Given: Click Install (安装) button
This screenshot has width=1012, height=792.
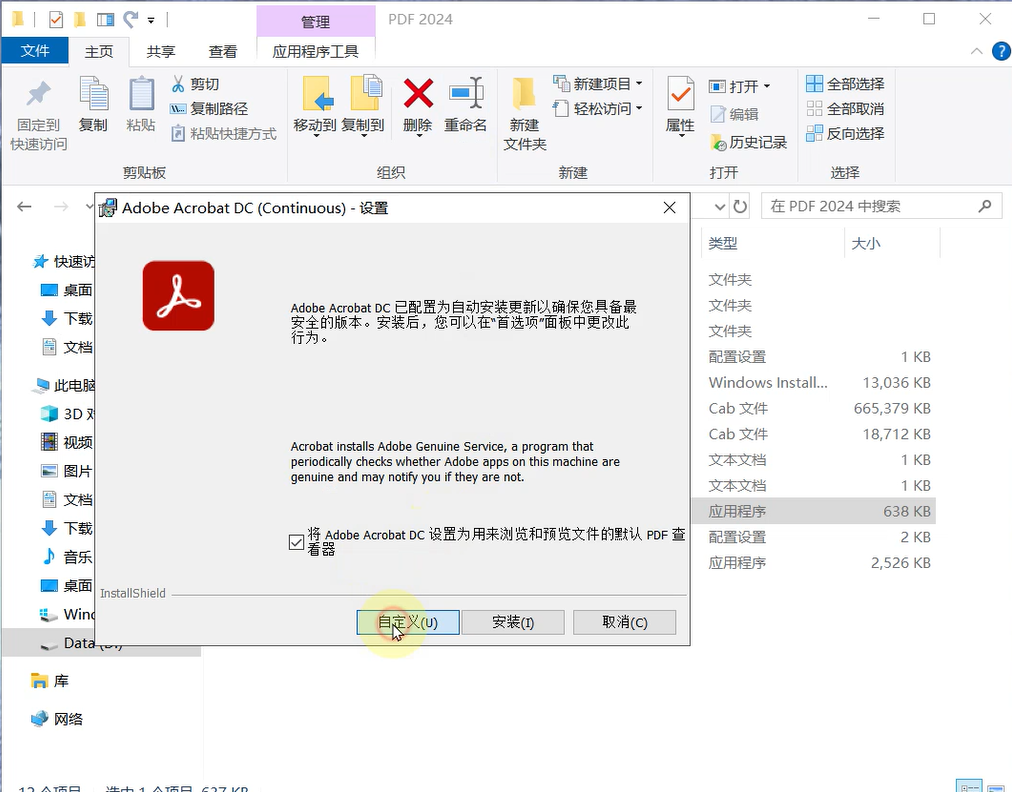Looking at the screenshot, I should click(x=513, y=622).
